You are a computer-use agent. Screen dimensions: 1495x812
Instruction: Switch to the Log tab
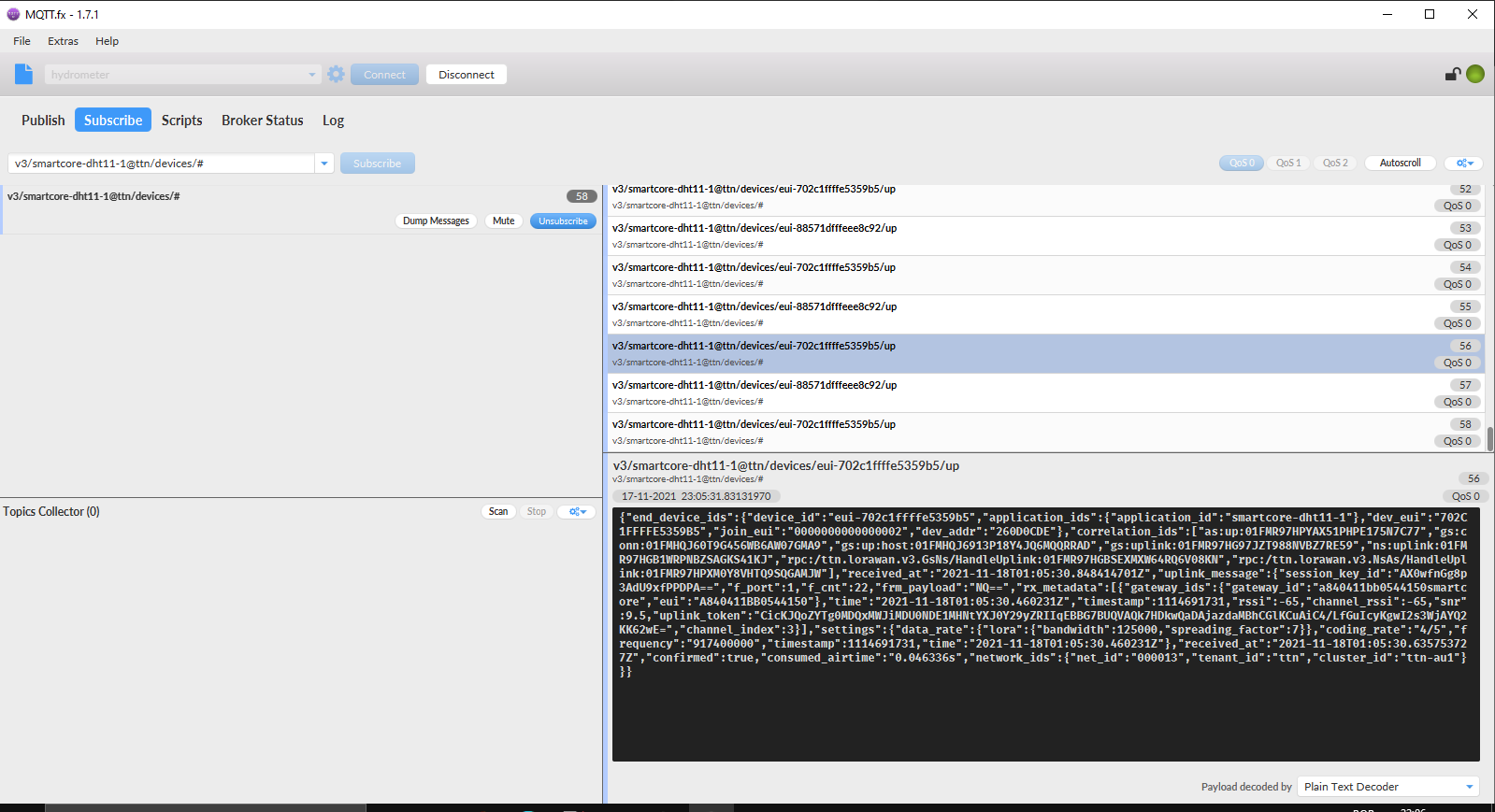click(x=333, y=121)
